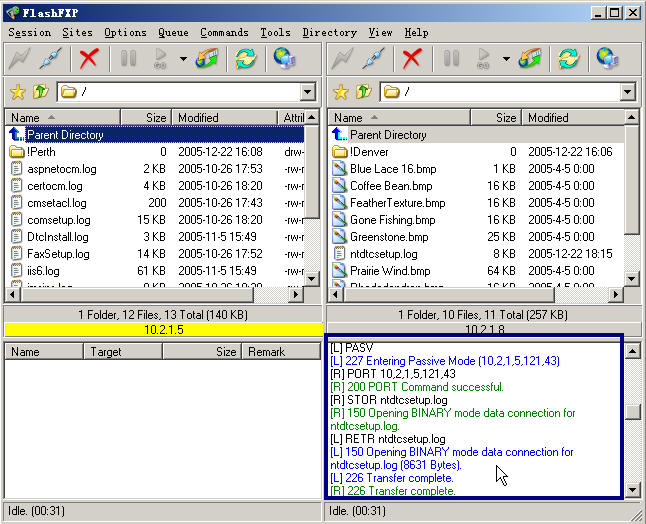646x524 pixels.
Task: Click the left pane favorites star icon
Action: pyautogui.click(x=18, y=92)
